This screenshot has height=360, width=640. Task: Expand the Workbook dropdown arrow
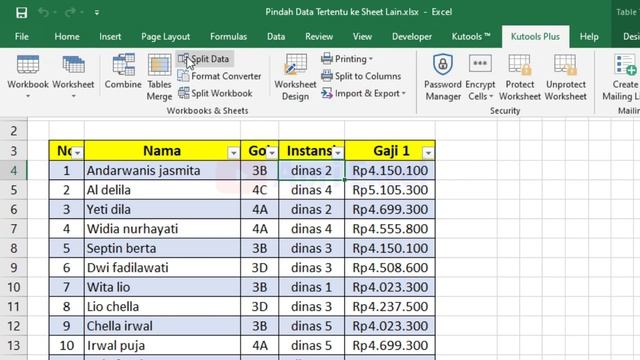pos(28,96)
